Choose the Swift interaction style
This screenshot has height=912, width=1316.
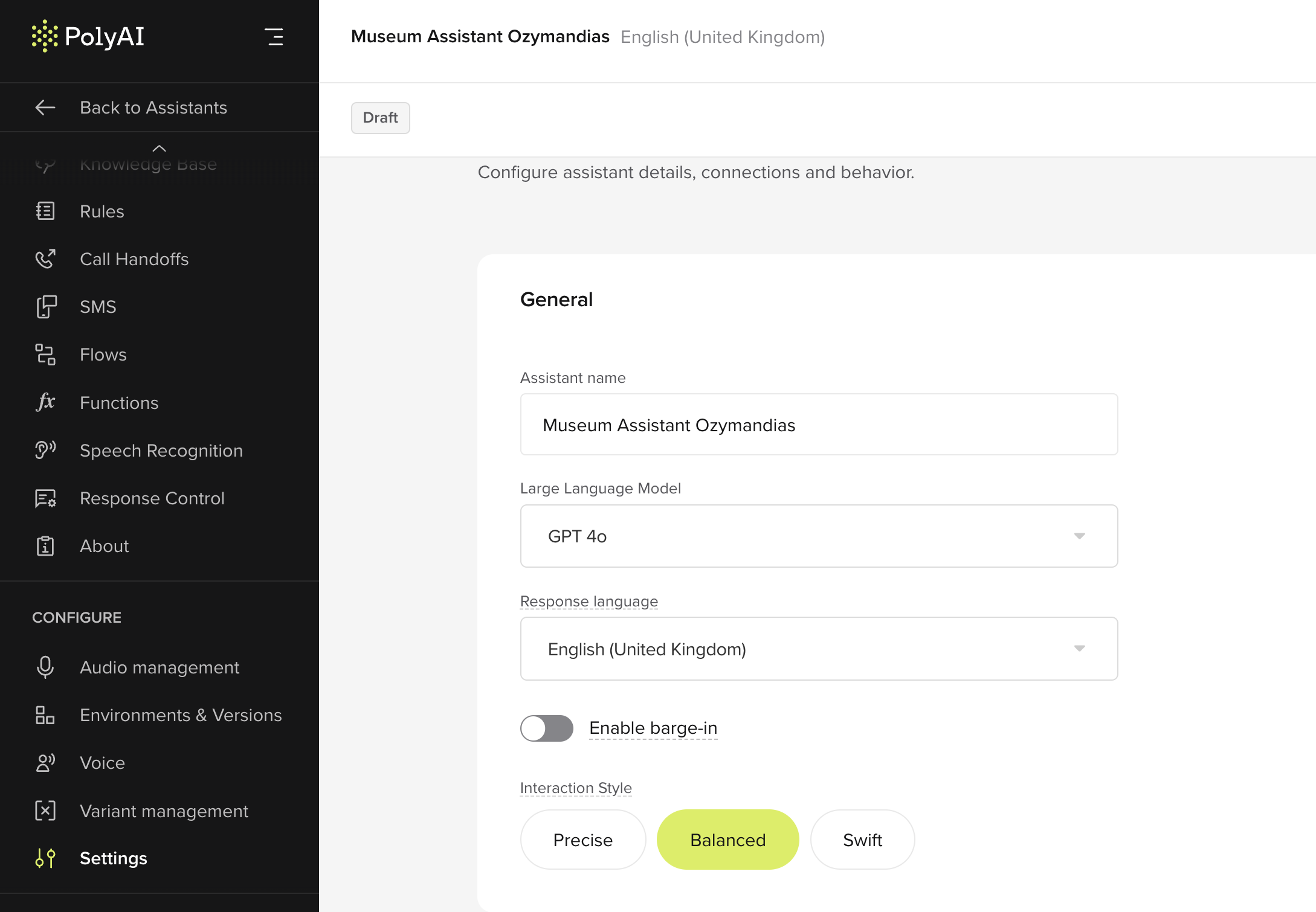862,840
